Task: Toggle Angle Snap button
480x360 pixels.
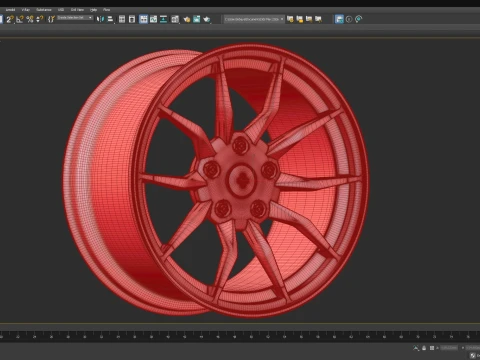Action: [x=20, y=19]
